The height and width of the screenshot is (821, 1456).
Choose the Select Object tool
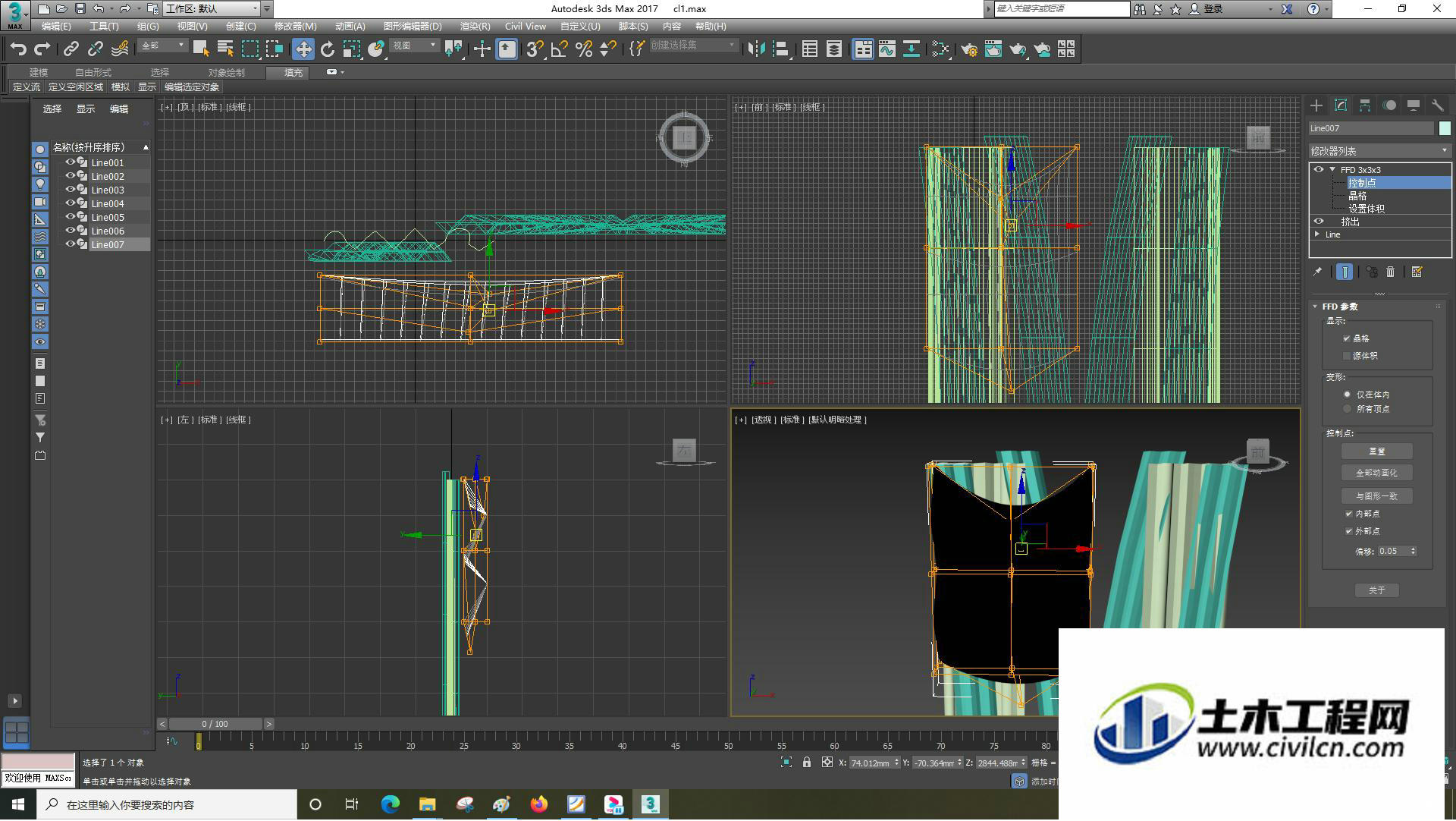click(201, 49)
